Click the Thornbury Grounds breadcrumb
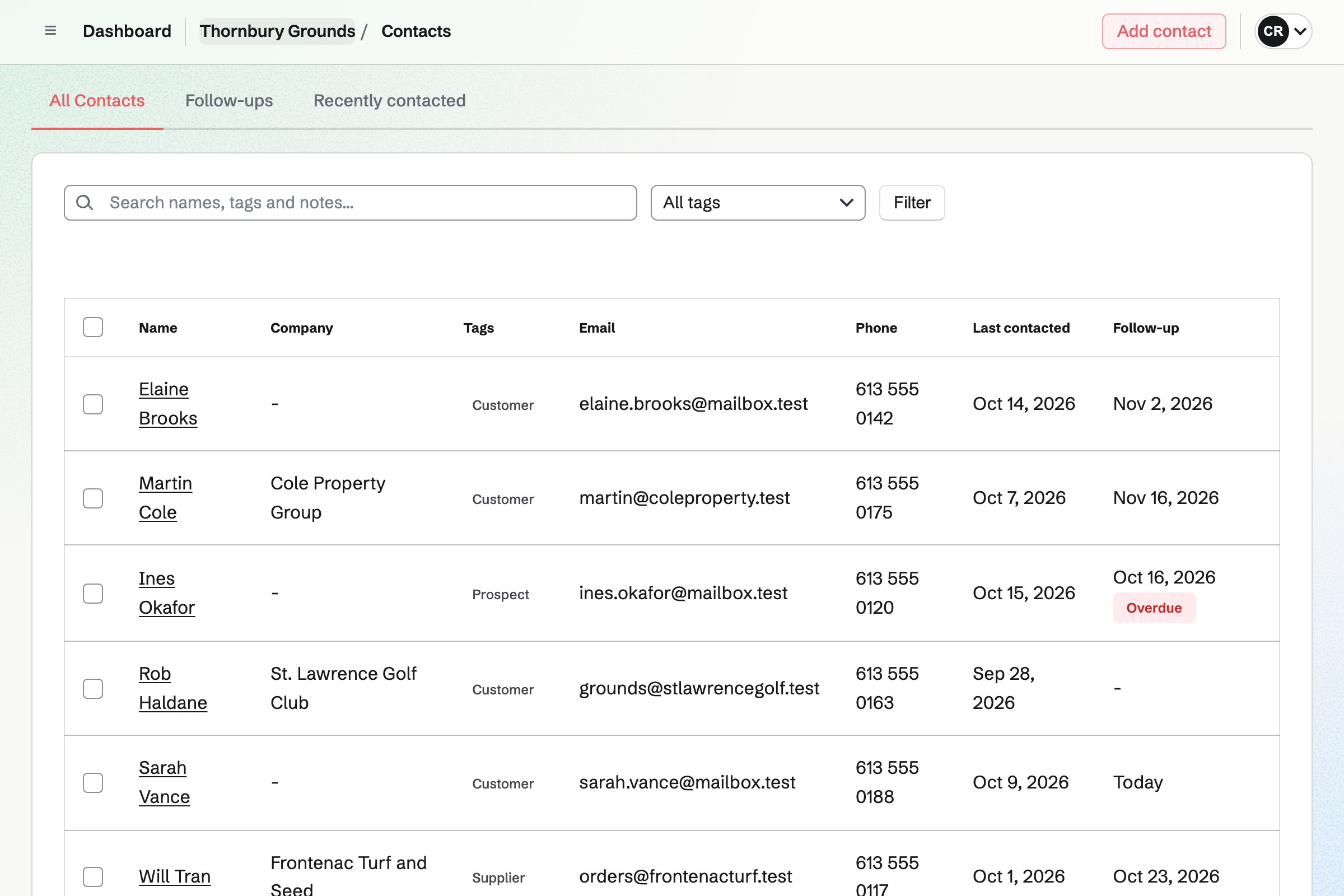 tap(277, 31)
